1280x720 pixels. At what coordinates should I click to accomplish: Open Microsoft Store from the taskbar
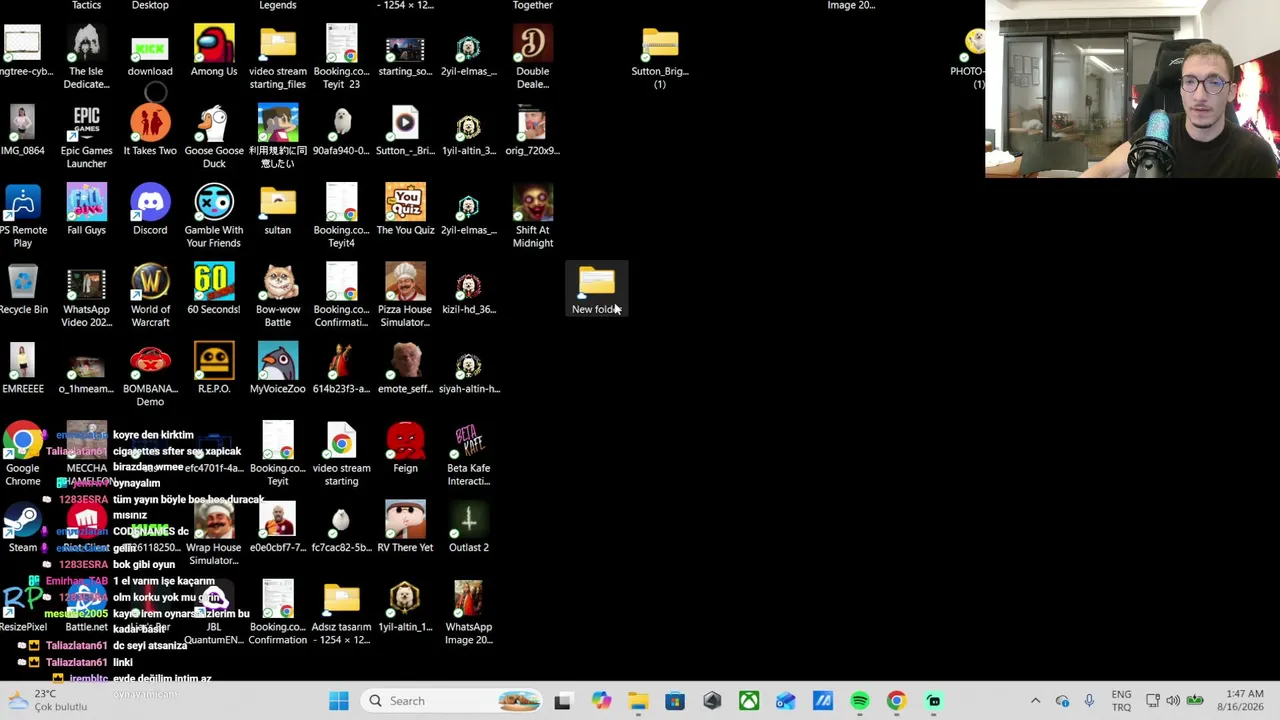[x=675, y=701]
